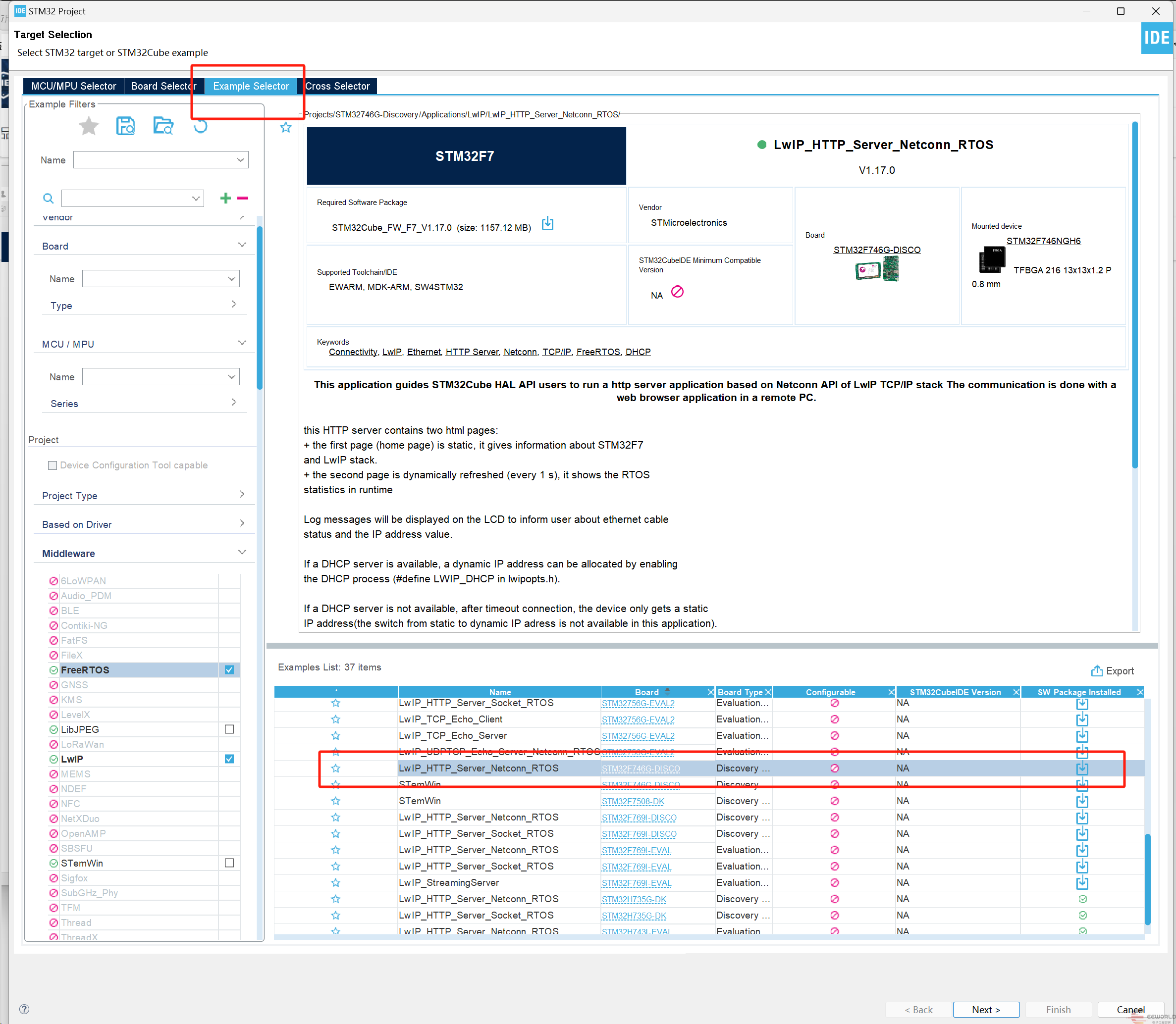Open the search field dropdown arrow
Image resolution: width=1176 pixels, height=1024 pixels.
[x=196, y=198]
